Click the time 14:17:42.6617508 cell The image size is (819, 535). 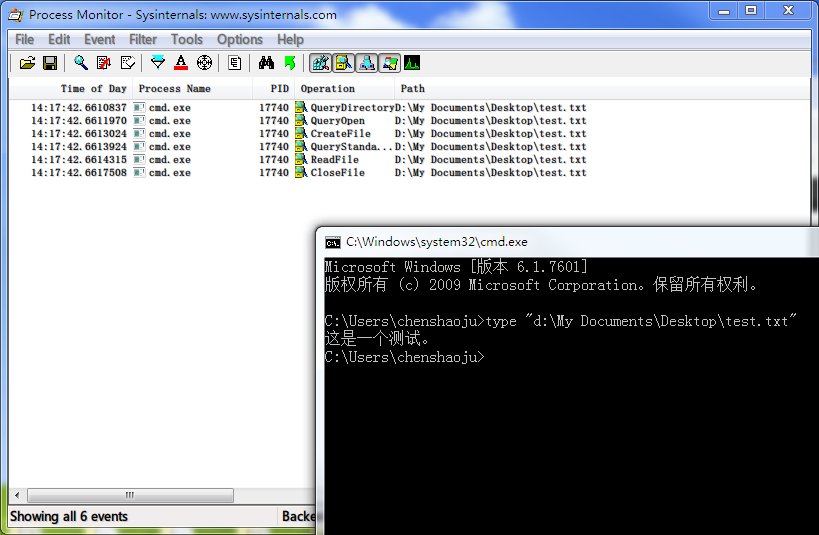[78, 173]
